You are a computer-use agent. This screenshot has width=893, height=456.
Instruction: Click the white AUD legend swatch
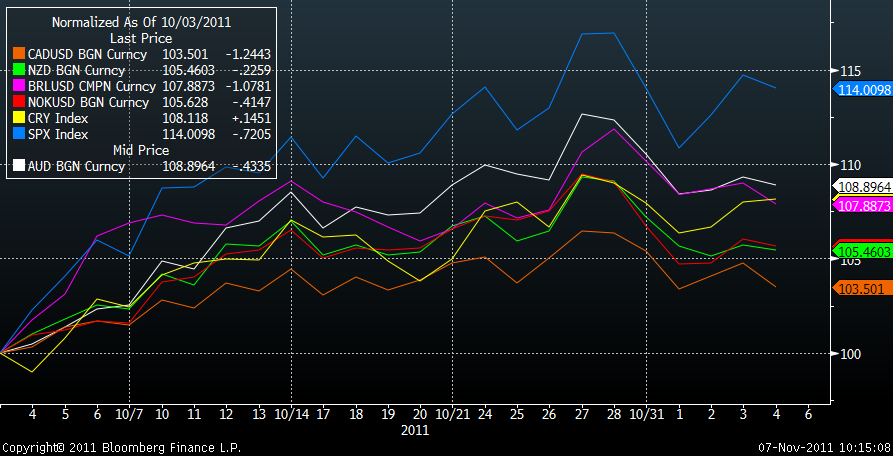(x=18, y=166)
